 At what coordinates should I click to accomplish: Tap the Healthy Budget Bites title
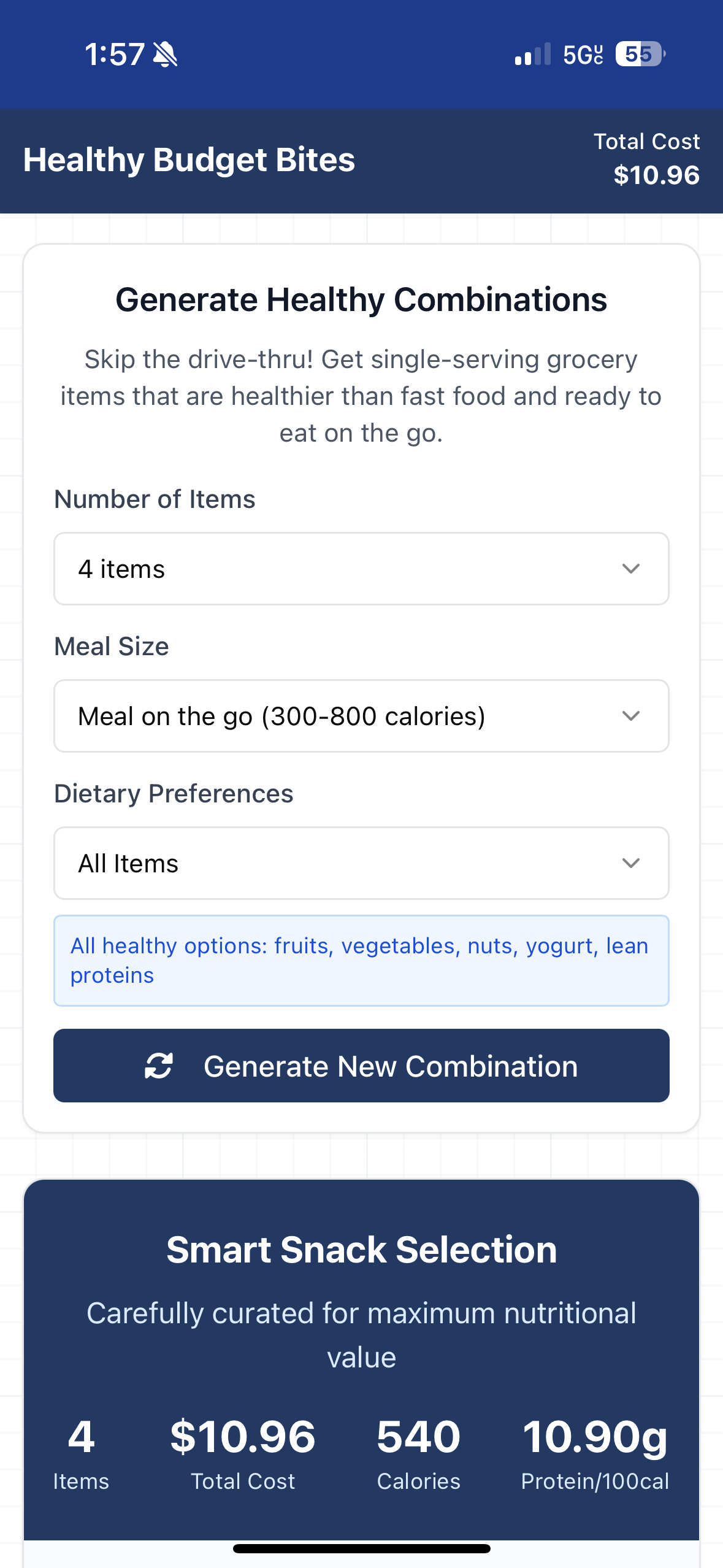(189, 160)
